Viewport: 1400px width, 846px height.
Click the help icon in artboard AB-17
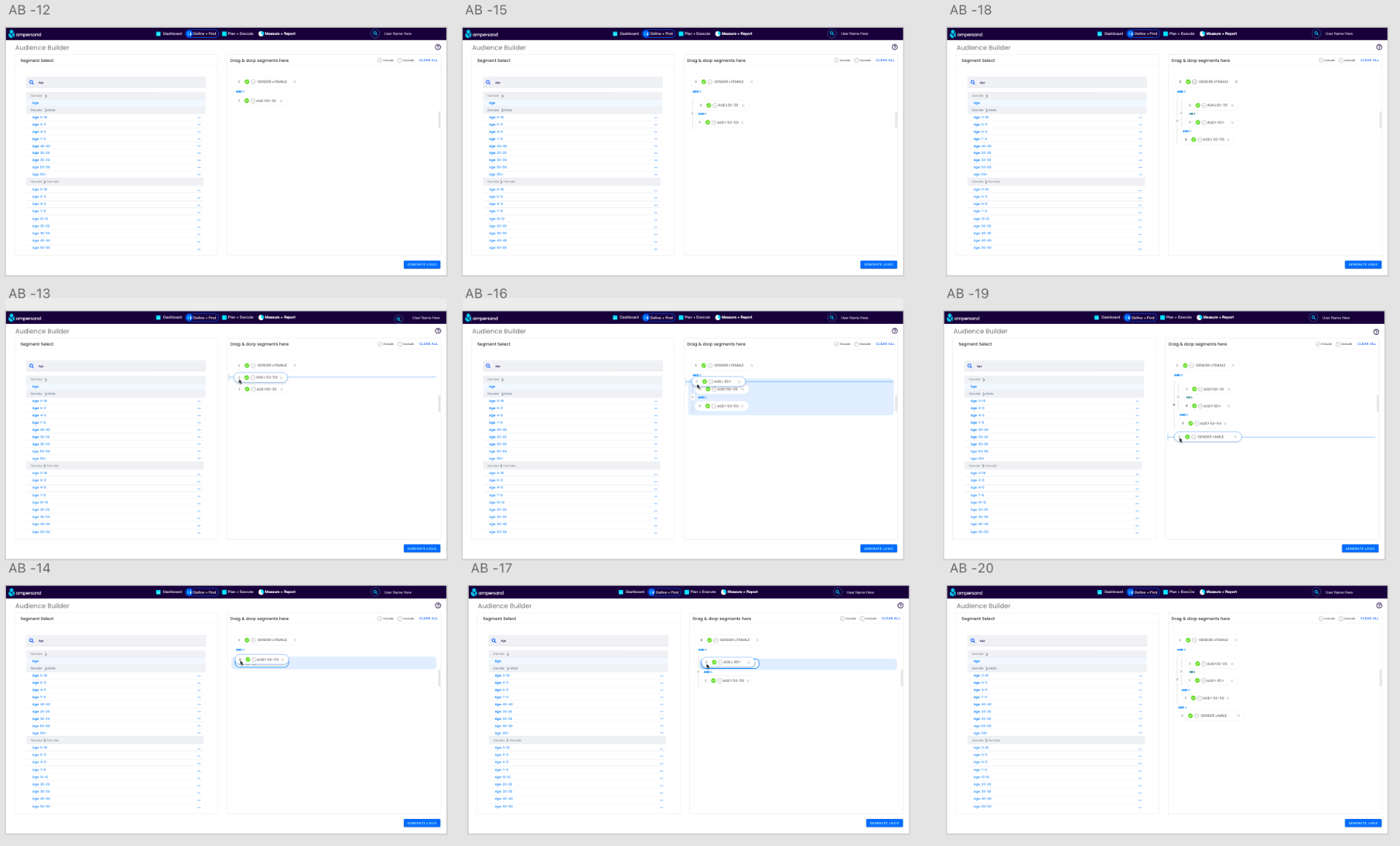tap(901, 605)
